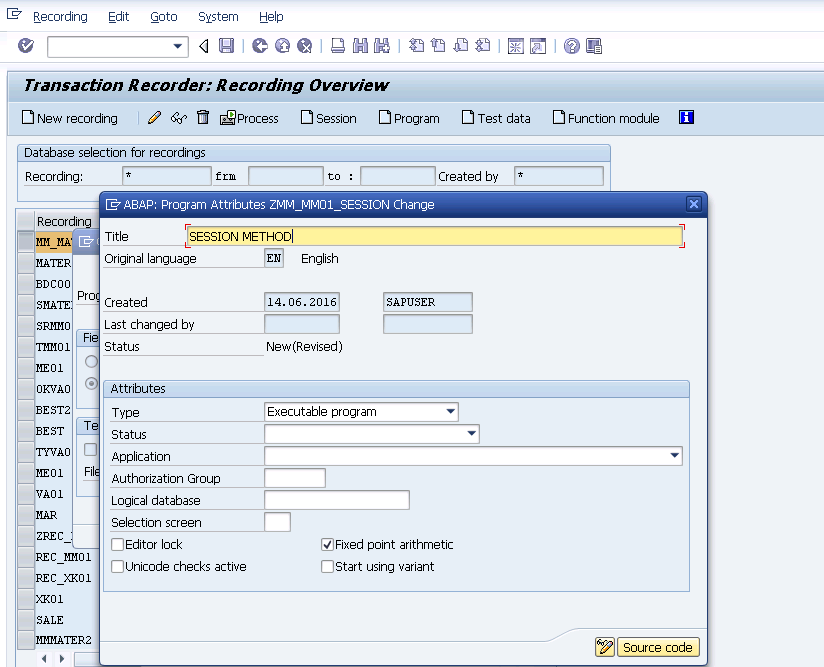Click the Session button on the application toolbar
824x667 pixels.
tap(329, 117)
